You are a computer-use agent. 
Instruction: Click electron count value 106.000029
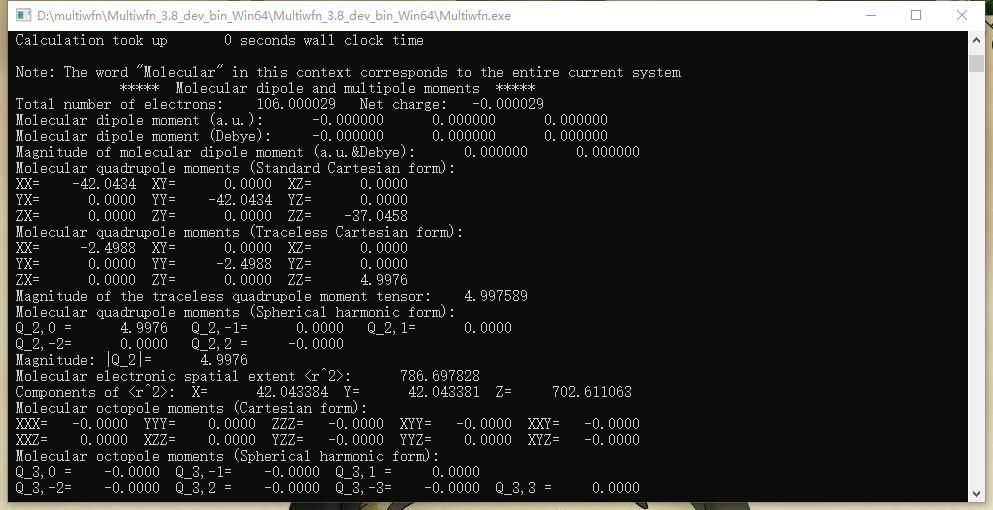pos(296,105)
